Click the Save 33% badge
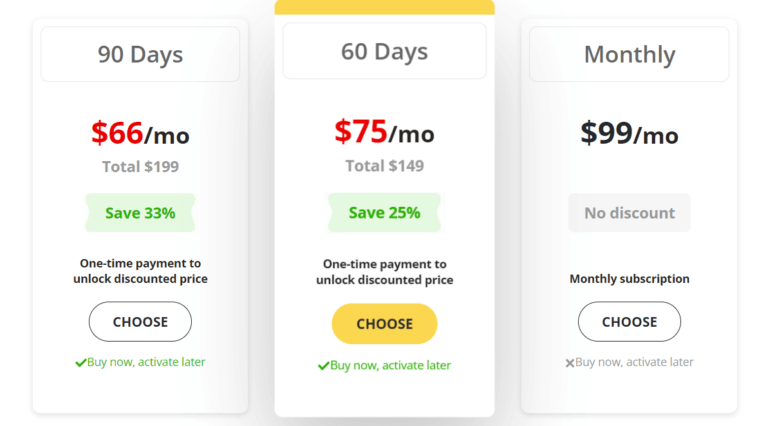This screenshot has height=426, width=768. pos(140,213)
